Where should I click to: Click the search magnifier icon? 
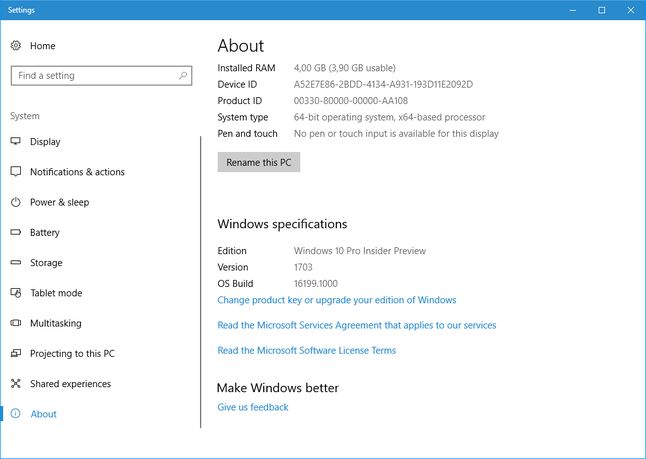click(183, 75)
